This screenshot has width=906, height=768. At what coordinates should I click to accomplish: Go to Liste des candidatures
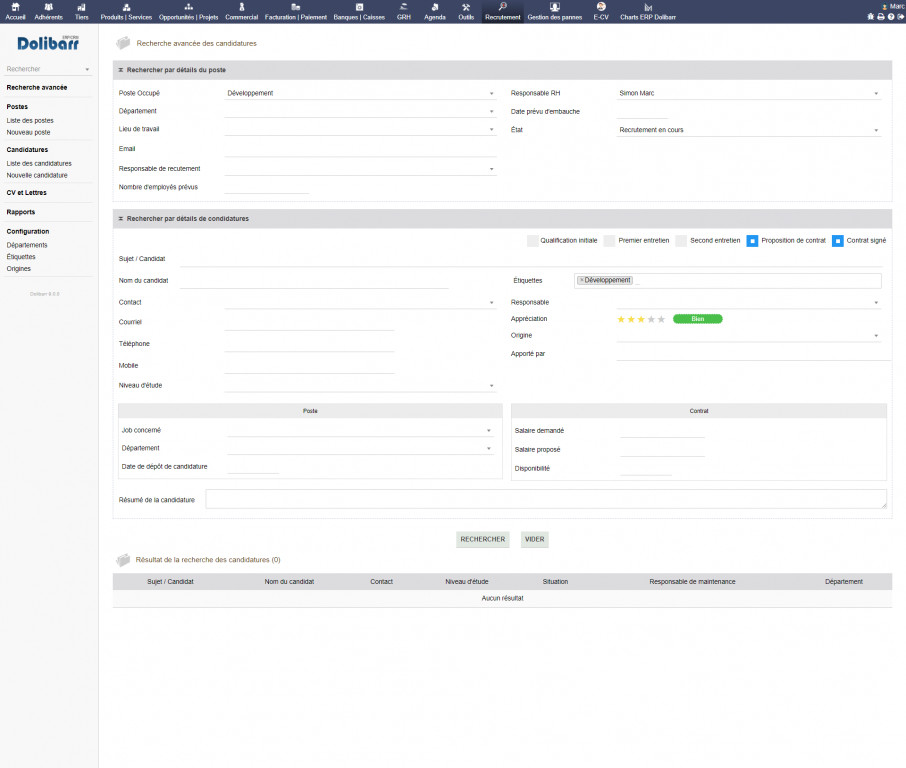pos(39,163)
